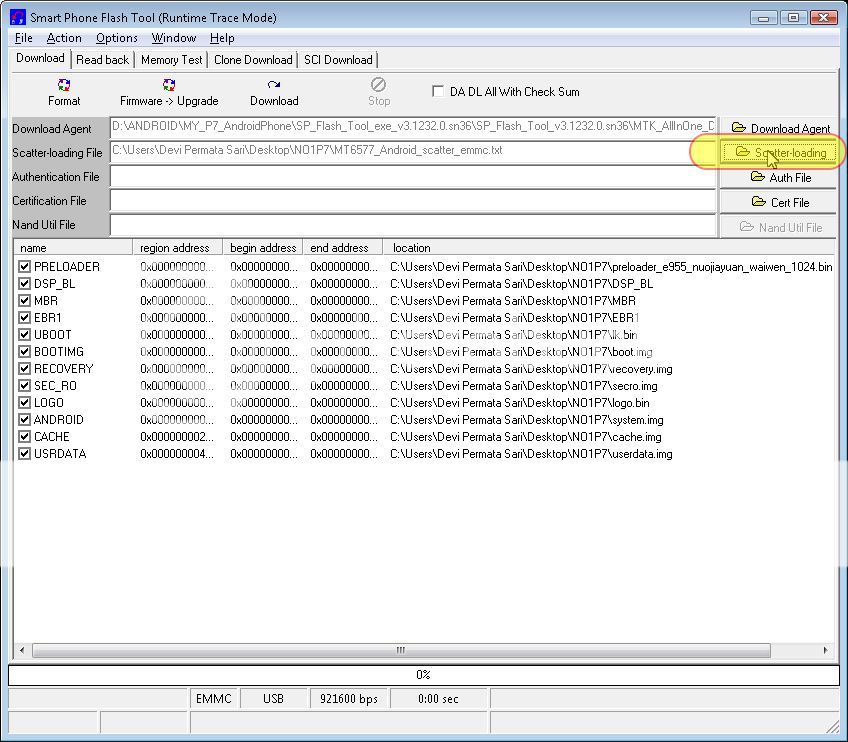848x742 pixels.
Task: Choose a Cert File
Action: (x=779, y=202)
